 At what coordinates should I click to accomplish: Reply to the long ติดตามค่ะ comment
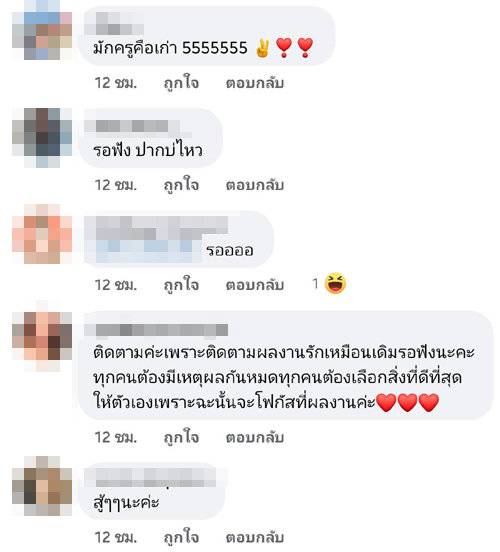[x=255, y=437]
